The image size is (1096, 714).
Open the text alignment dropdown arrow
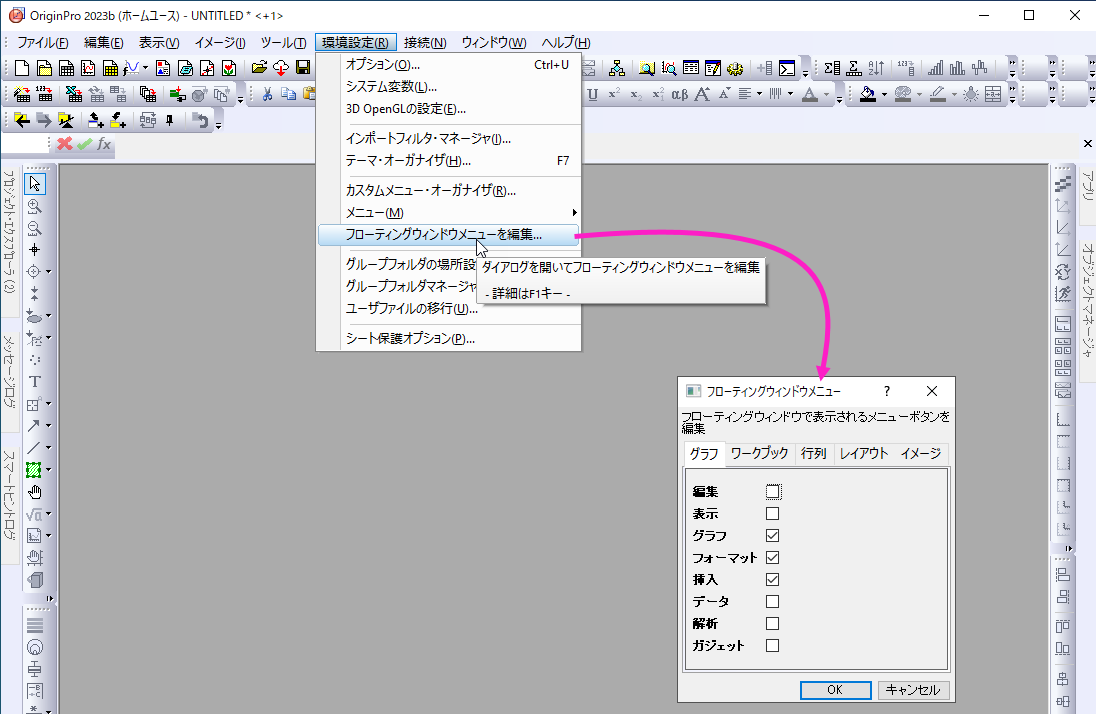coord(759,94)
